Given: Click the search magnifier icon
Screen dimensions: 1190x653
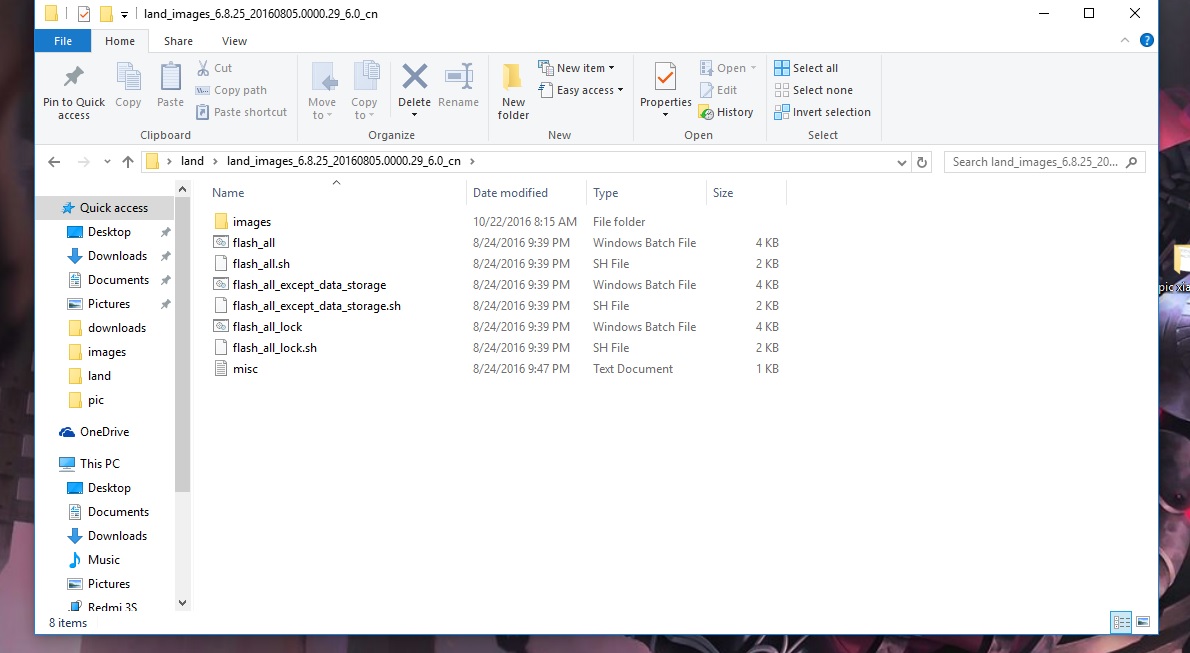Looking at the screenshot, I should 1132,162.
